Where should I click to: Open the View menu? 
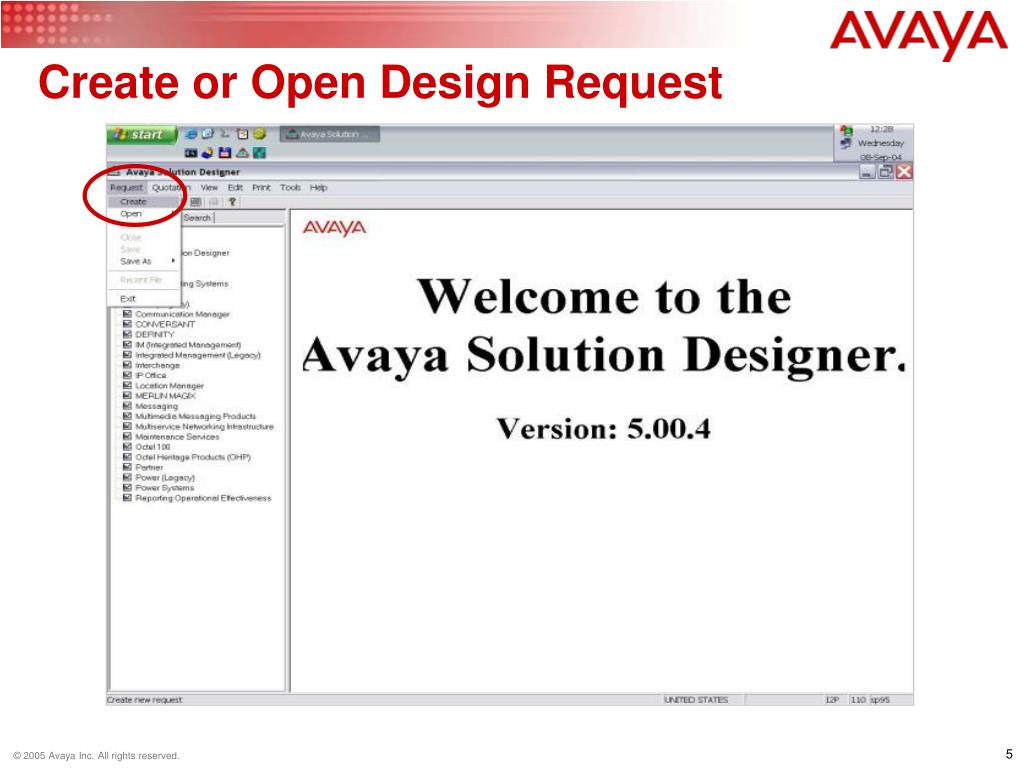209,187
